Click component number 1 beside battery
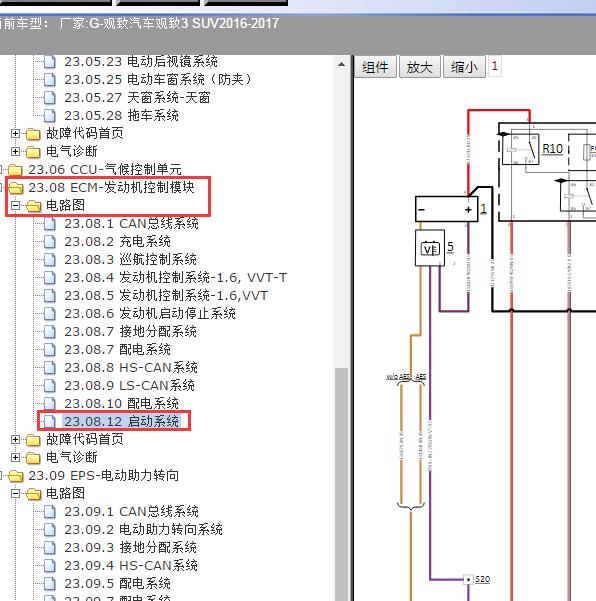Image resolution: width=596 pixels, height=601 pixels. (483, 209)
